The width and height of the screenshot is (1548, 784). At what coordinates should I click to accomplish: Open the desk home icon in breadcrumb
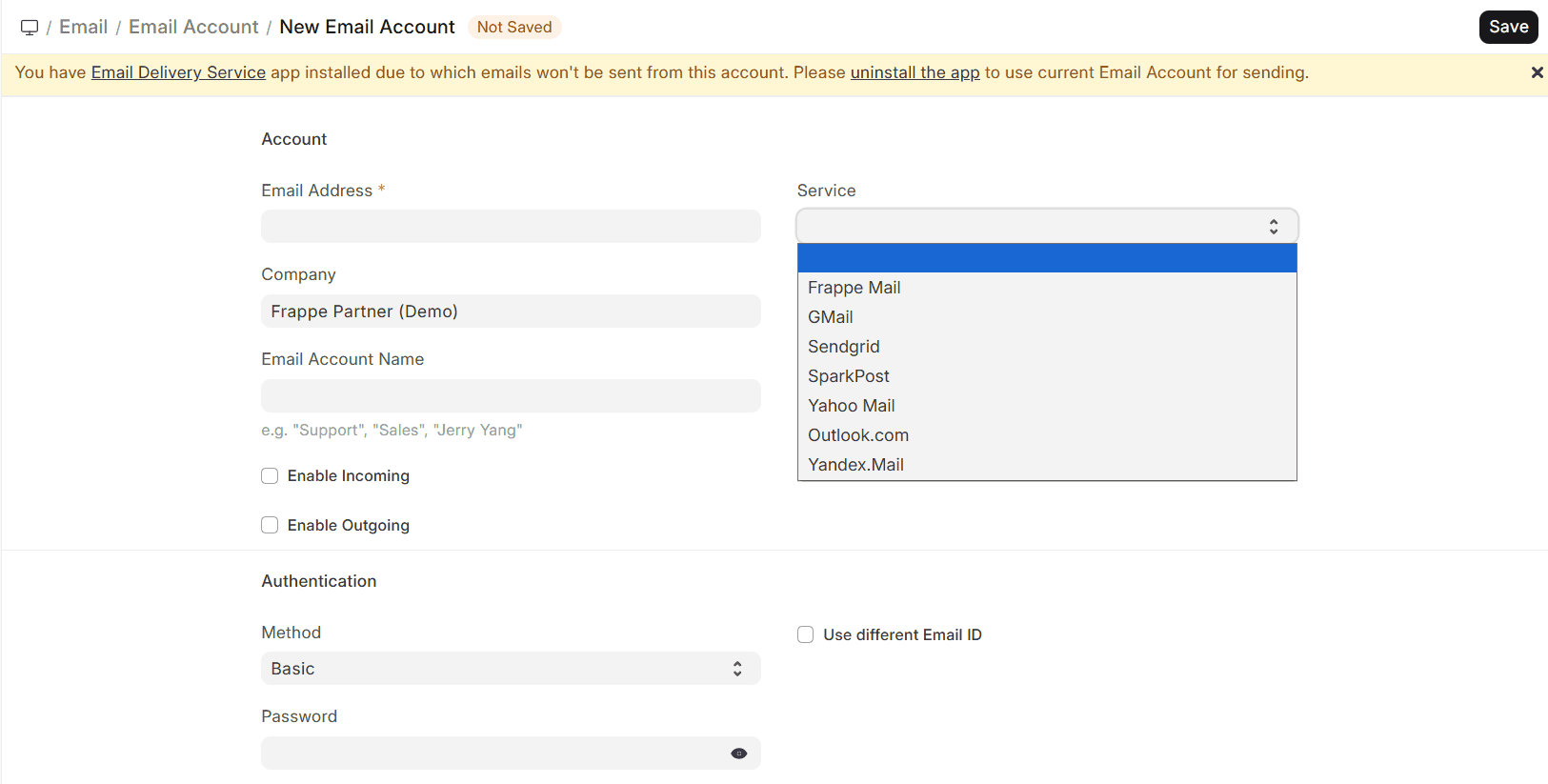pos(30,28)
